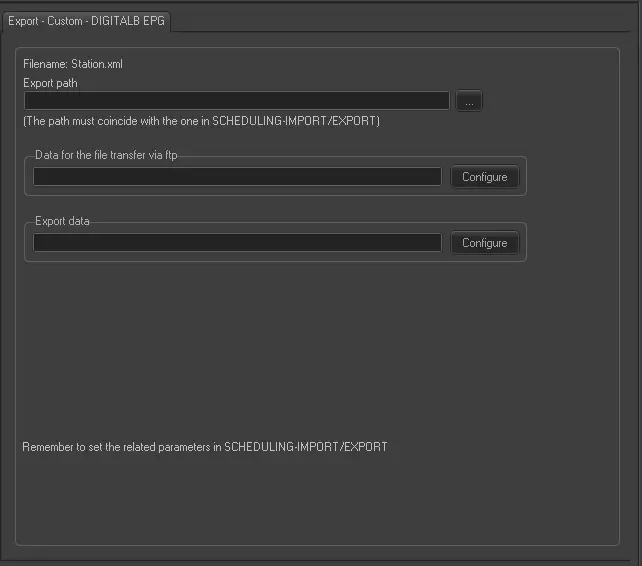Click the Station.xml filename text
Viewport: 642px width, 566px height.
pyautogui.click(x=96, y=64)
